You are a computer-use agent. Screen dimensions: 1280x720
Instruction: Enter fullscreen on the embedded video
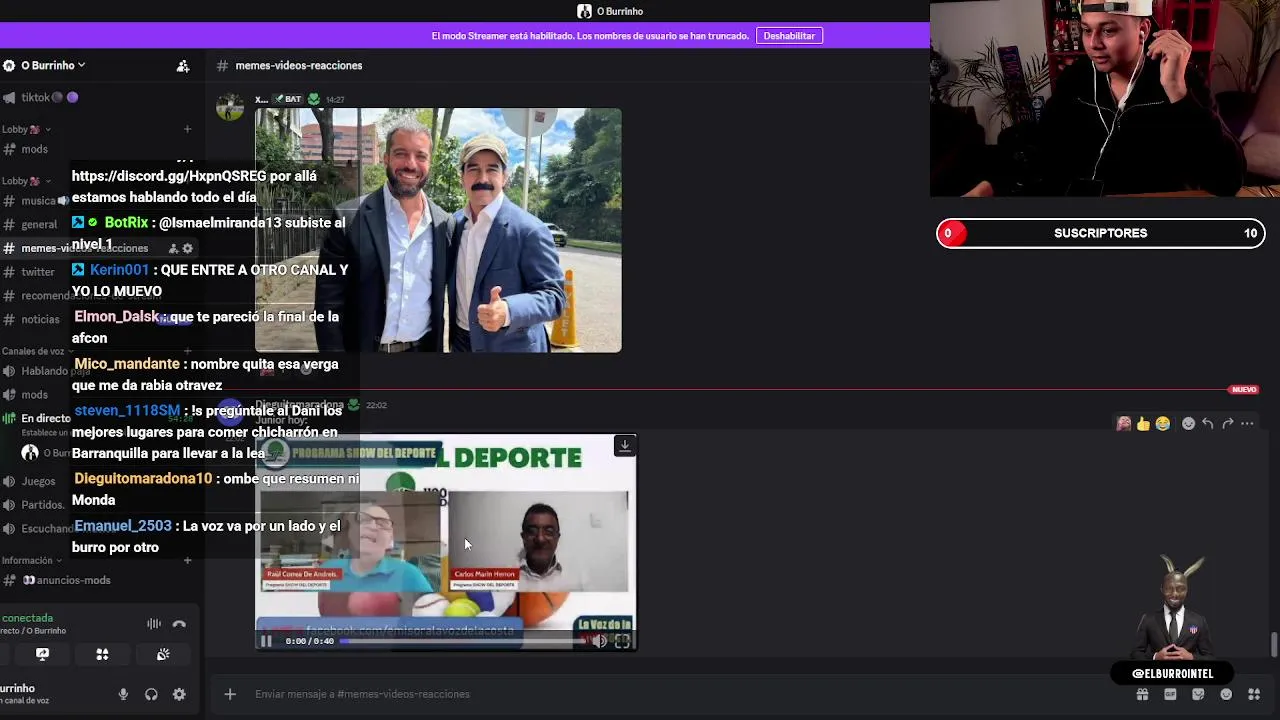622,642
